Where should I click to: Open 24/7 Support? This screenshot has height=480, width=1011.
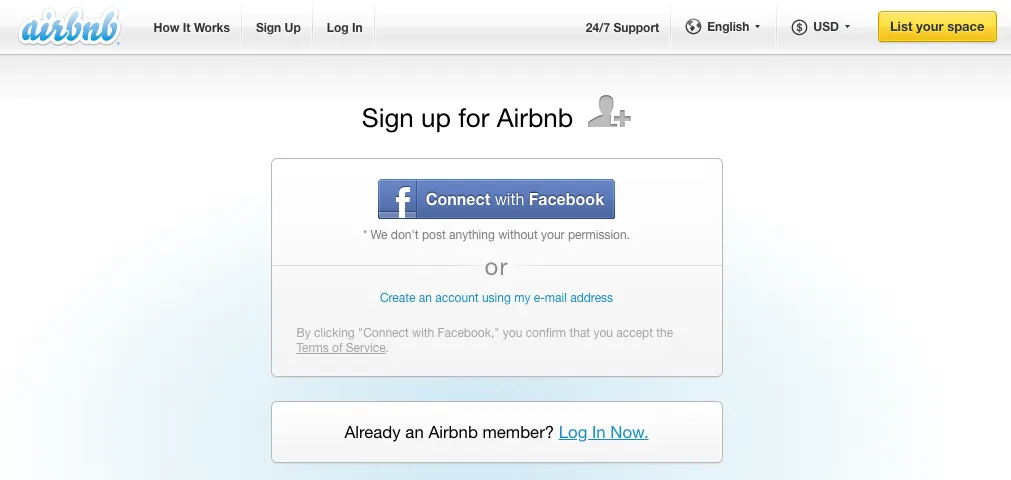coord(622,28)
